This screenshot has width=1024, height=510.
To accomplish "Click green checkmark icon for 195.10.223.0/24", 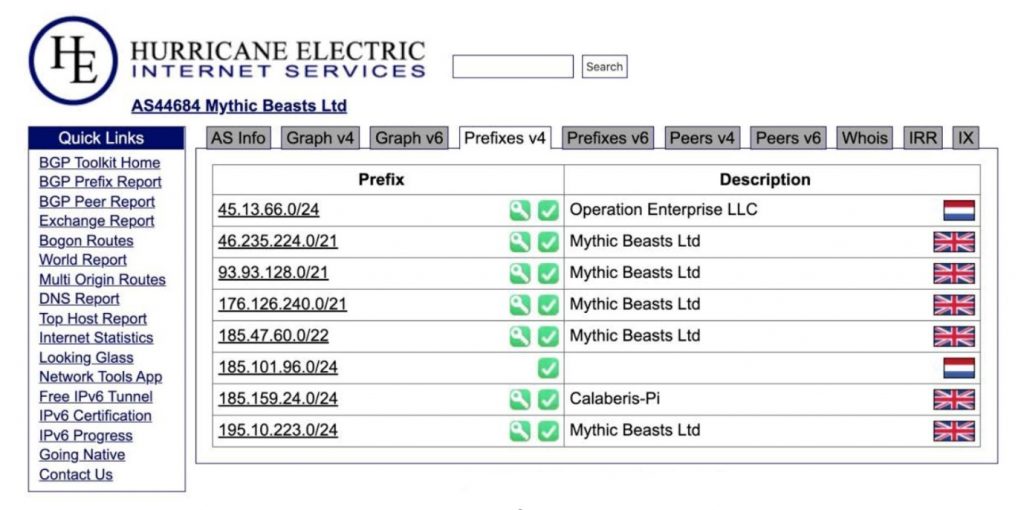I will click(548, 430).
